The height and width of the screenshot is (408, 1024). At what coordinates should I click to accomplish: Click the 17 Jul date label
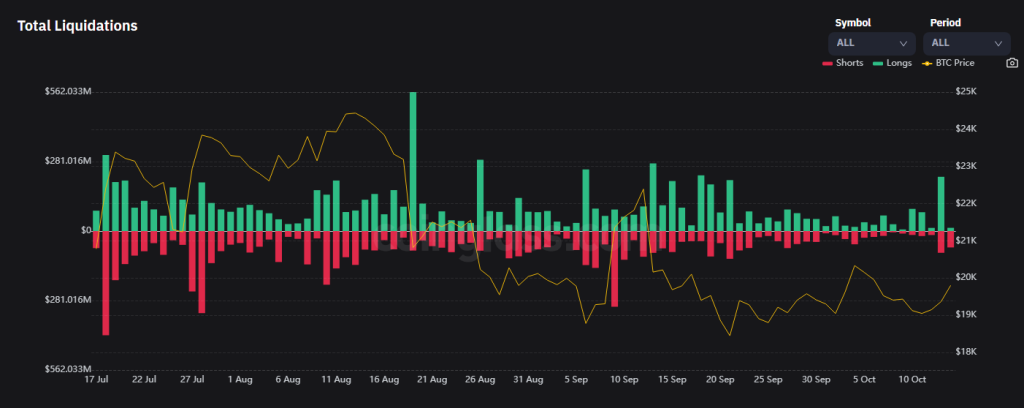click(96, 379)
